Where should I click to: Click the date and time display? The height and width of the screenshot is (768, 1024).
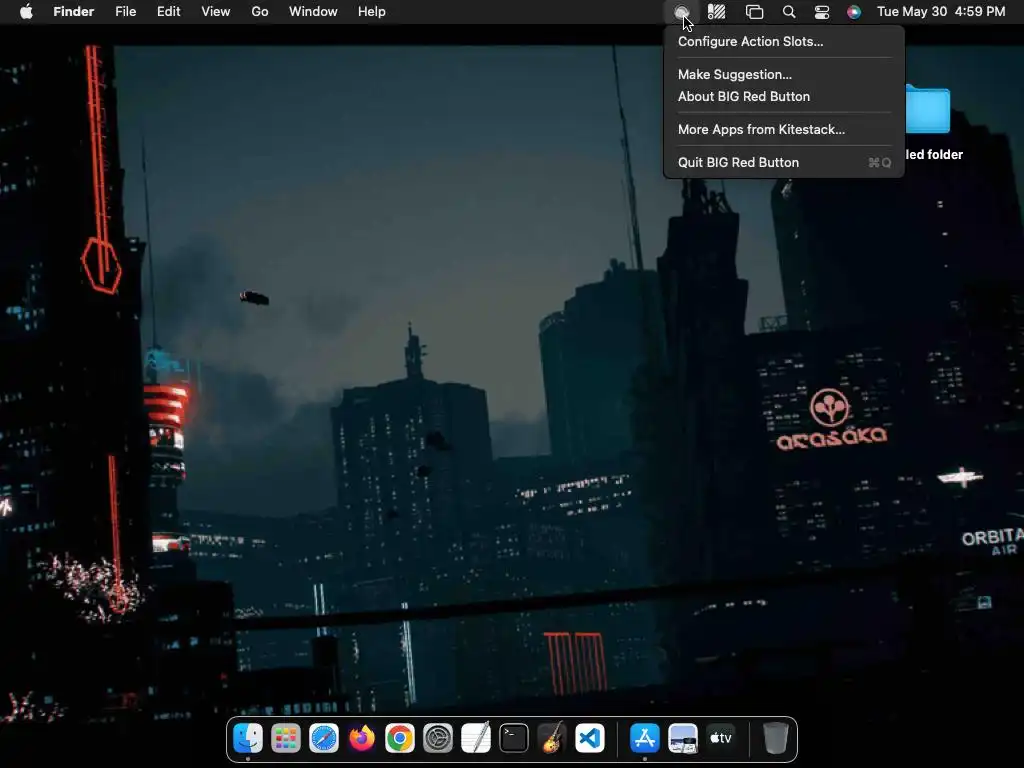pyautogui.click(x=940, y=12)
